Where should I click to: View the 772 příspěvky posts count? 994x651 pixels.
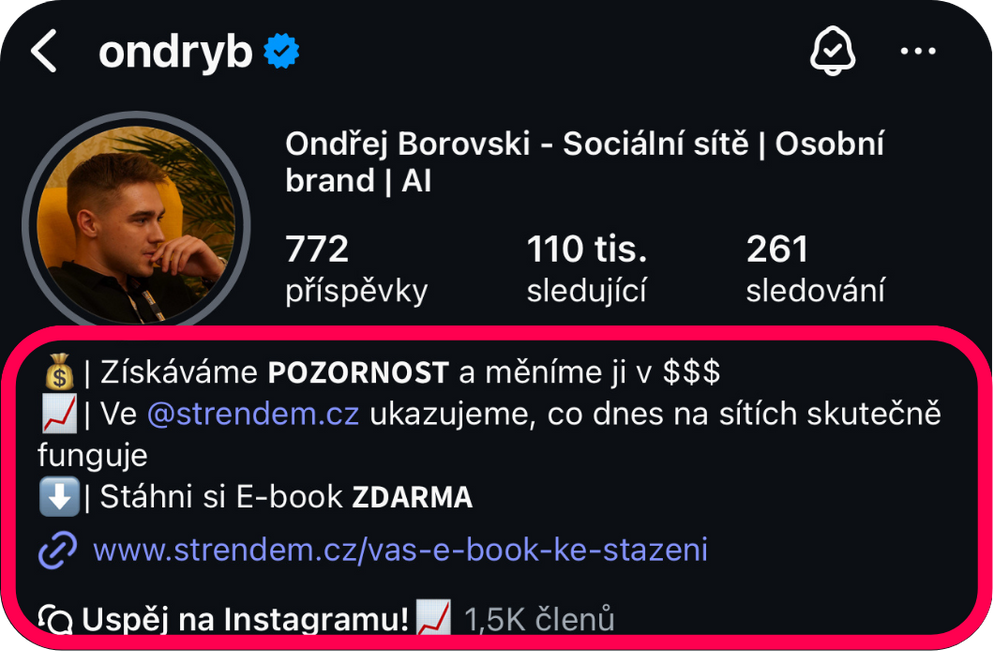pyautogui.click(x=356, y=268)
